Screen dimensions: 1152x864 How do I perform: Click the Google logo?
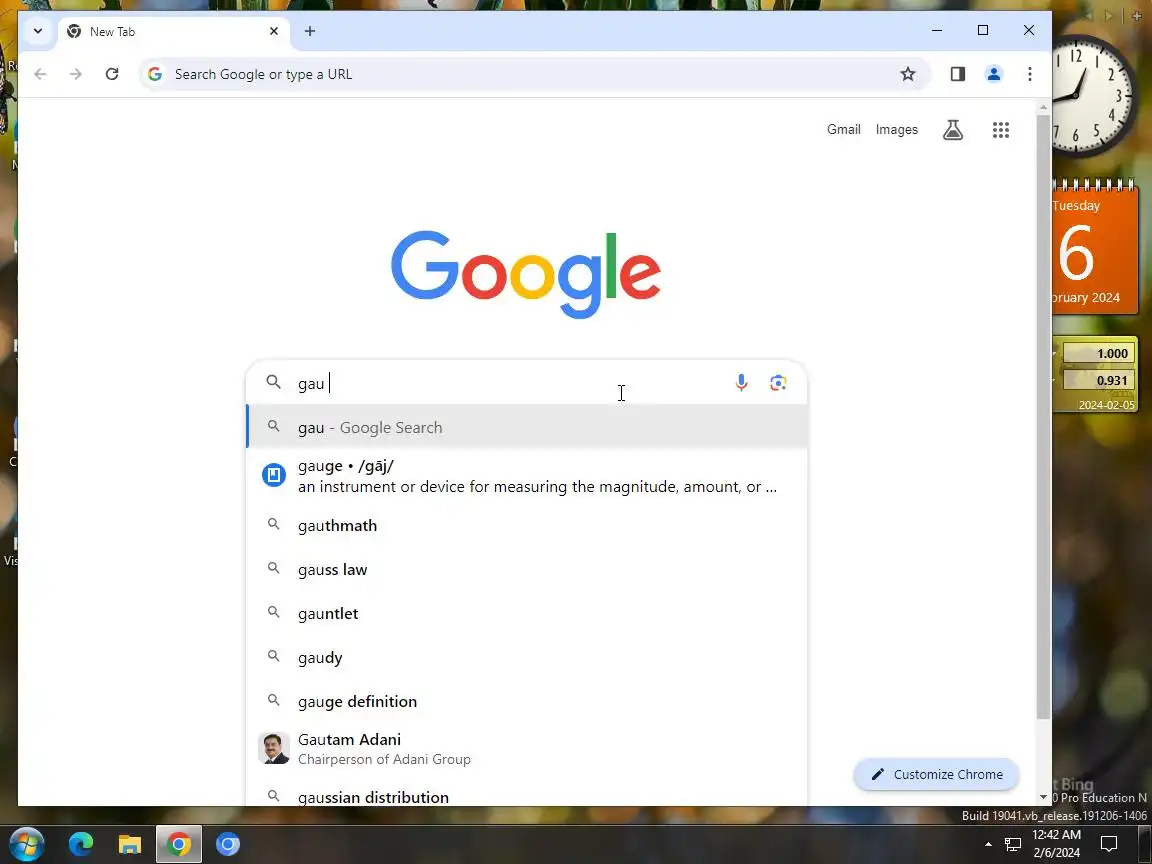tap(526, 273)
